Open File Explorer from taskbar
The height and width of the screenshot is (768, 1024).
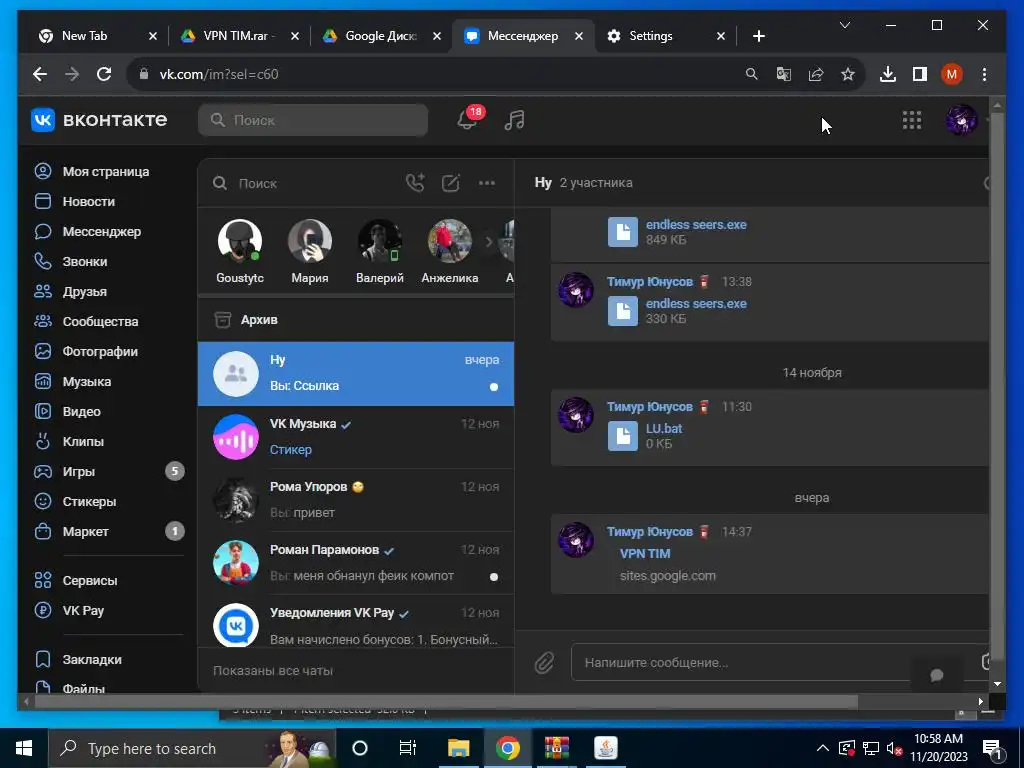(x=458, y=748)
